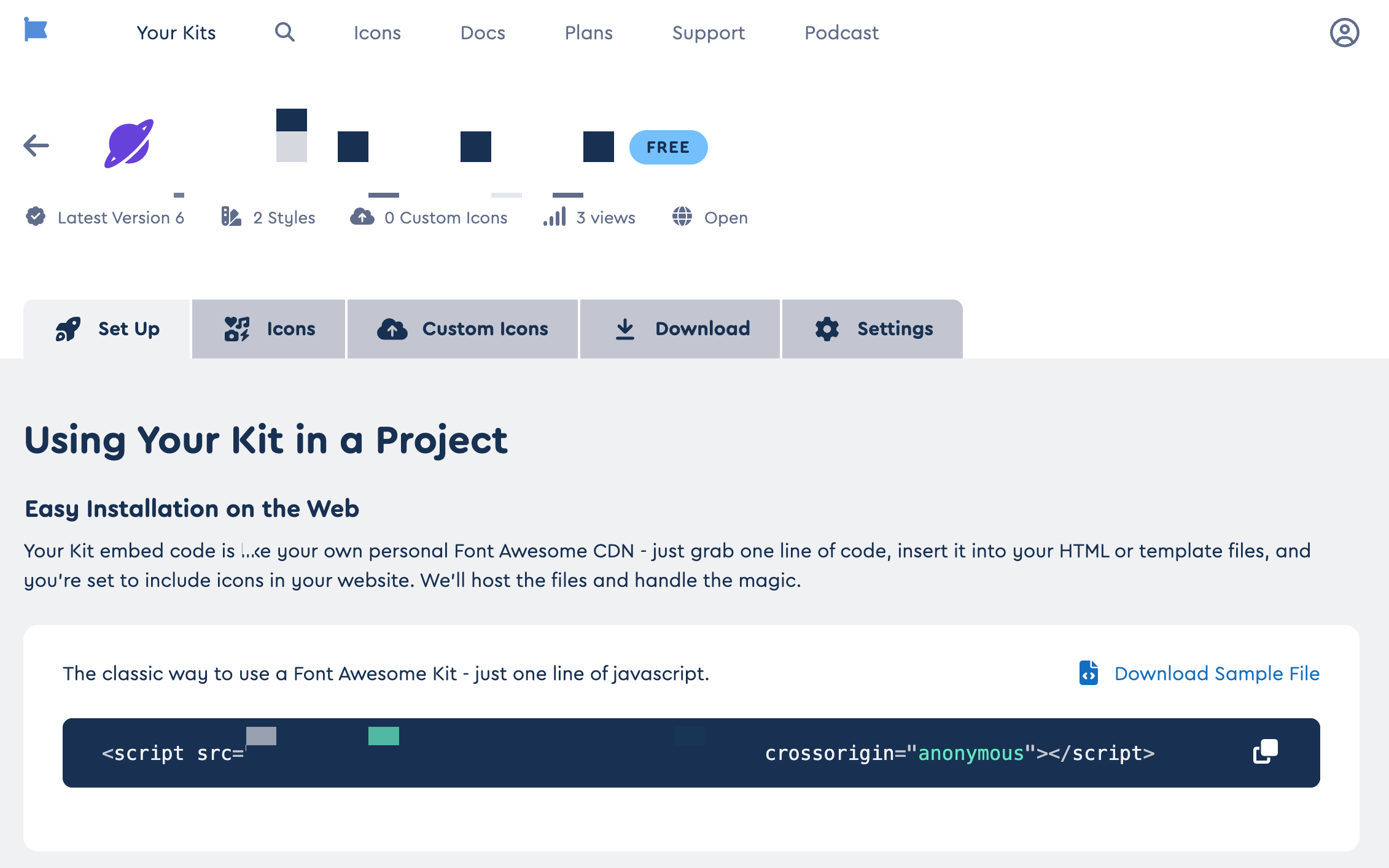Click the Open domains label
The height and width of the screenshot is (868, 1389).
[x=726, y=217]
